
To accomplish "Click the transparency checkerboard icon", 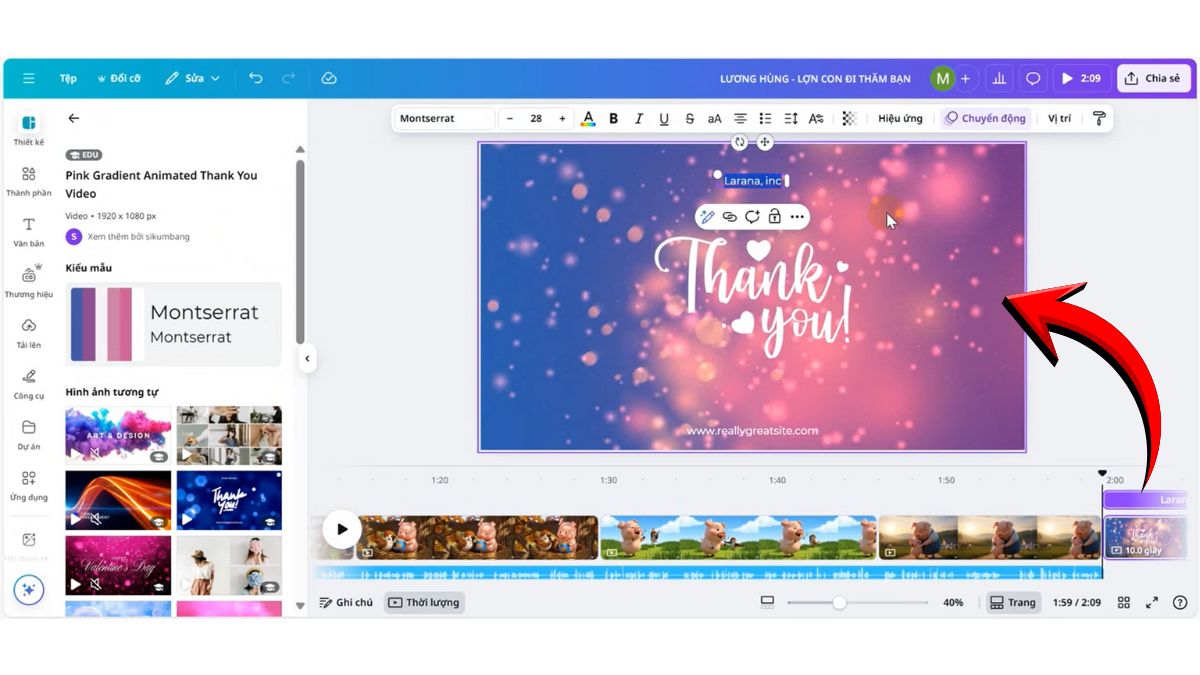I will (x=848, y=118).
